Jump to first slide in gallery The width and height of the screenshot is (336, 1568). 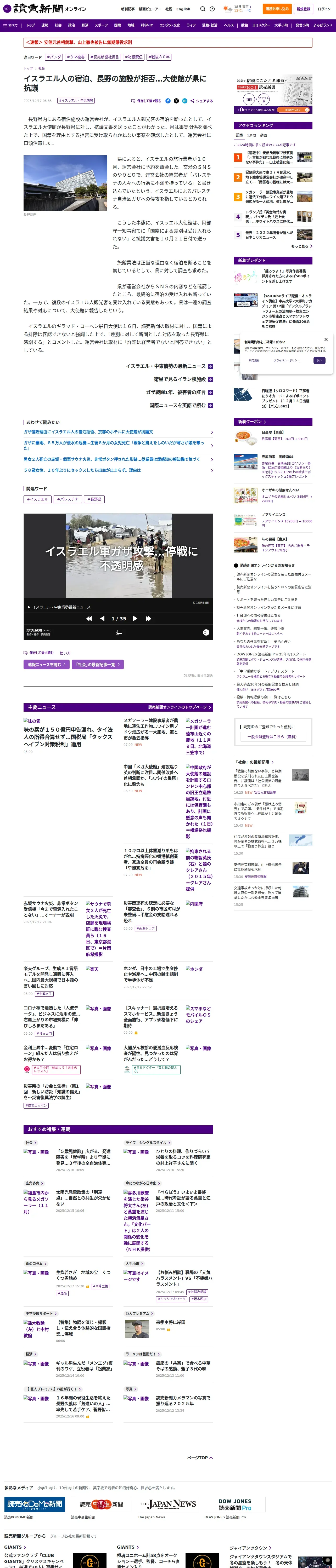89,618
